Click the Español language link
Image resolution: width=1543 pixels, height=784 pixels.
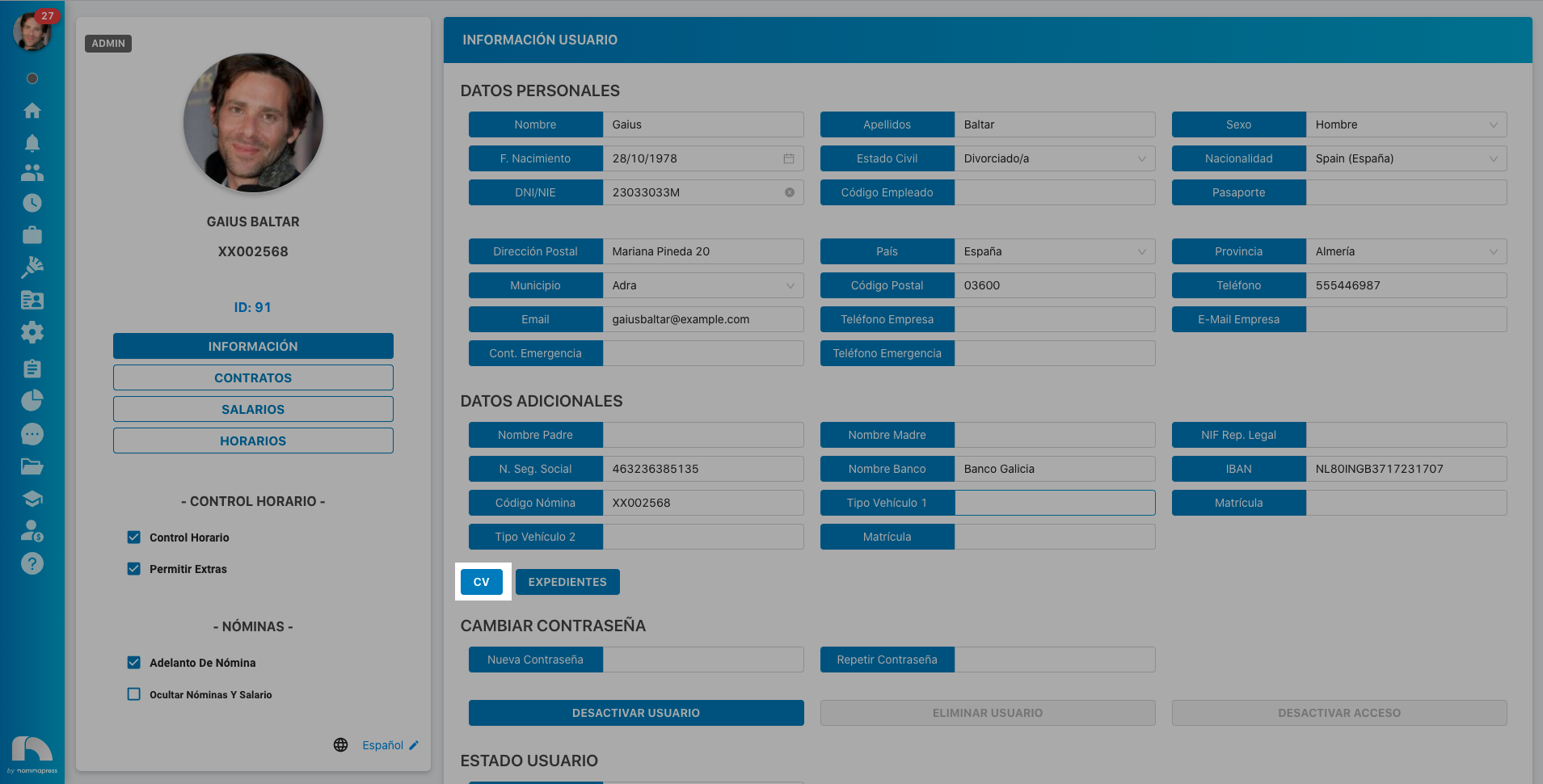tap(383, 745)
